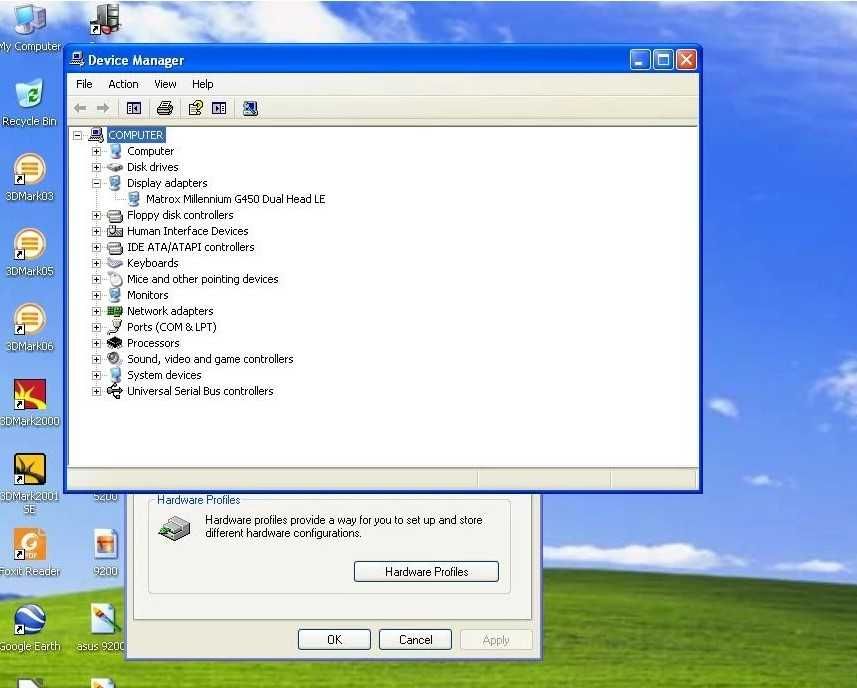Select the 3DMark2001 SE desktop shortcut
This screenshot has height=688, width=857.
(30, 484)
